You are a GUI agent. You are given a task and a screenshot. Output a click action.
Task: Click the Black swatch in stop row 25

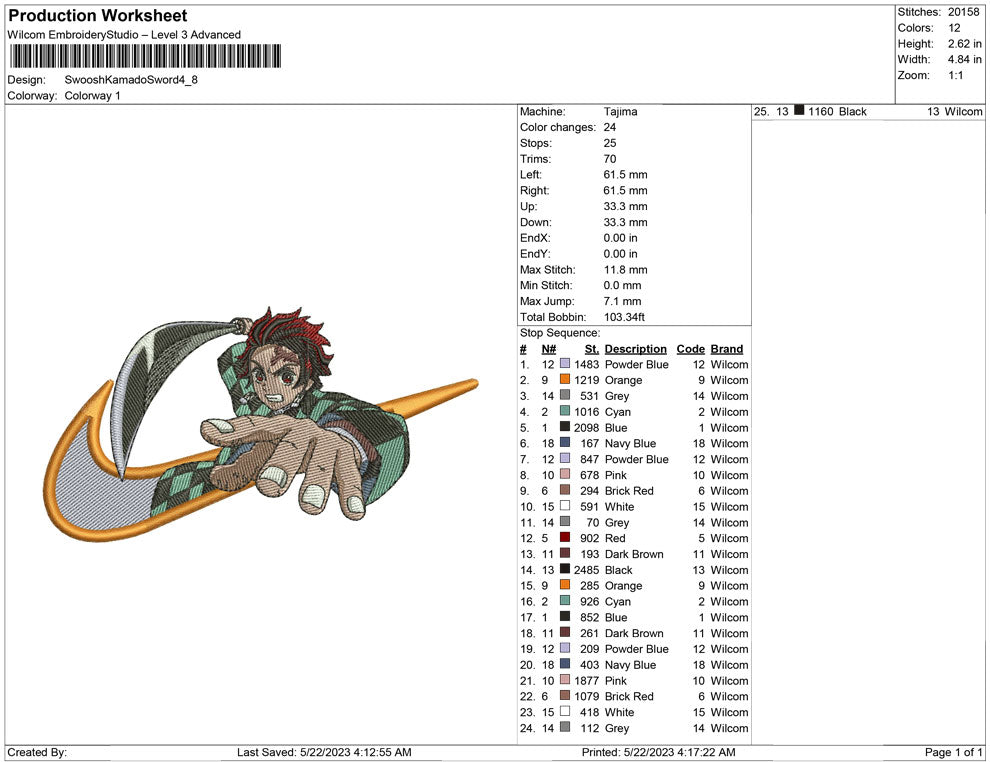(799, 110)
